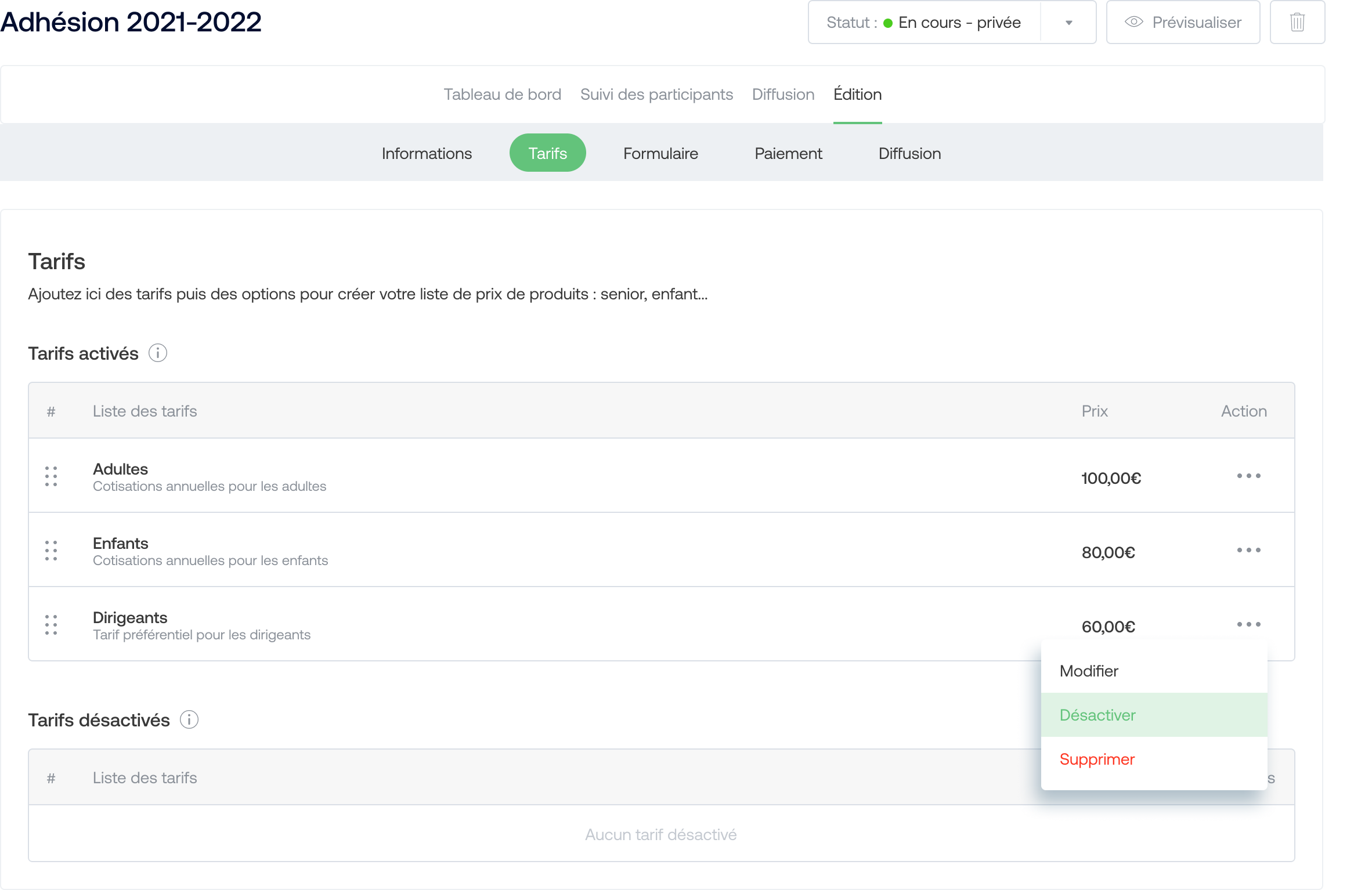The width and height of the screenshot is (1372, 890).
Task: Open the three-dot menu for Adultes
Action: click(x=1248, y=476)
